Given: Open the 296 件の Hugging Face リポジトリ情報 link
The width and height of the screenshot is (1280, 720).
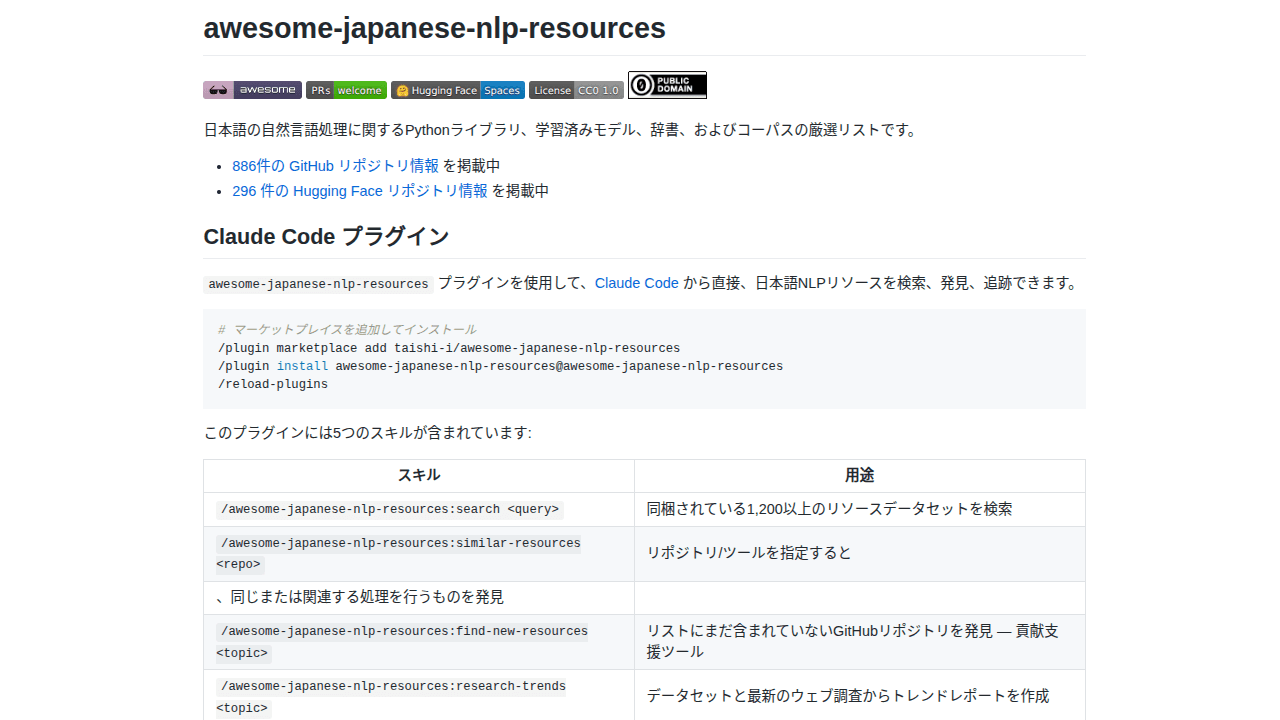Looking at the screenshot, I should click(x=360, y=191).
